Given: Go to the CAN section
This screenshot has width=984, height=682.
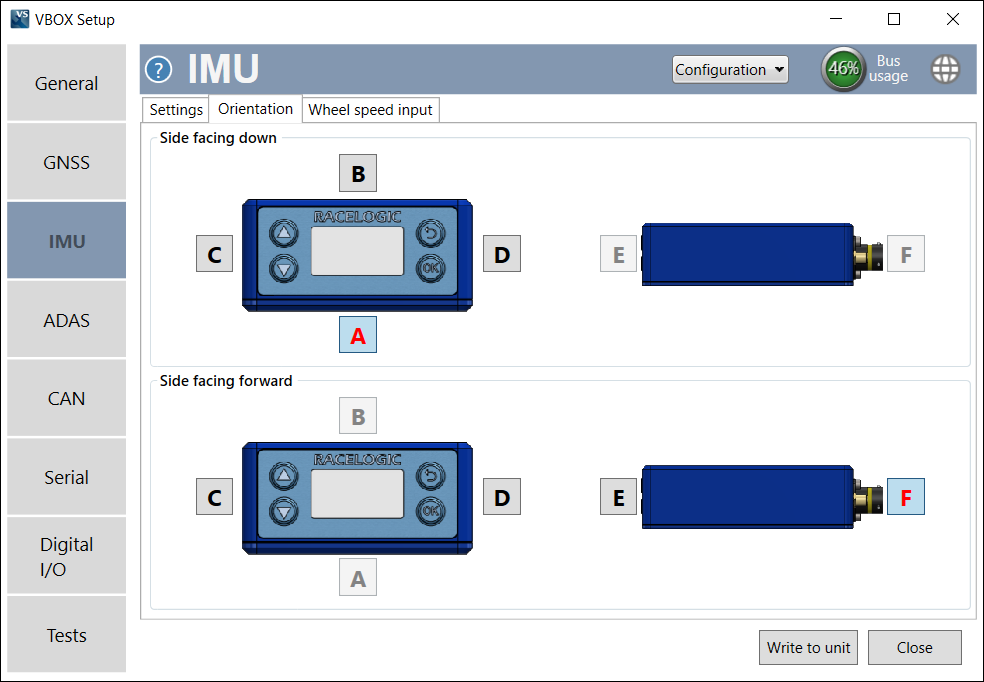Looking at the screenshot, I should 66,397.
